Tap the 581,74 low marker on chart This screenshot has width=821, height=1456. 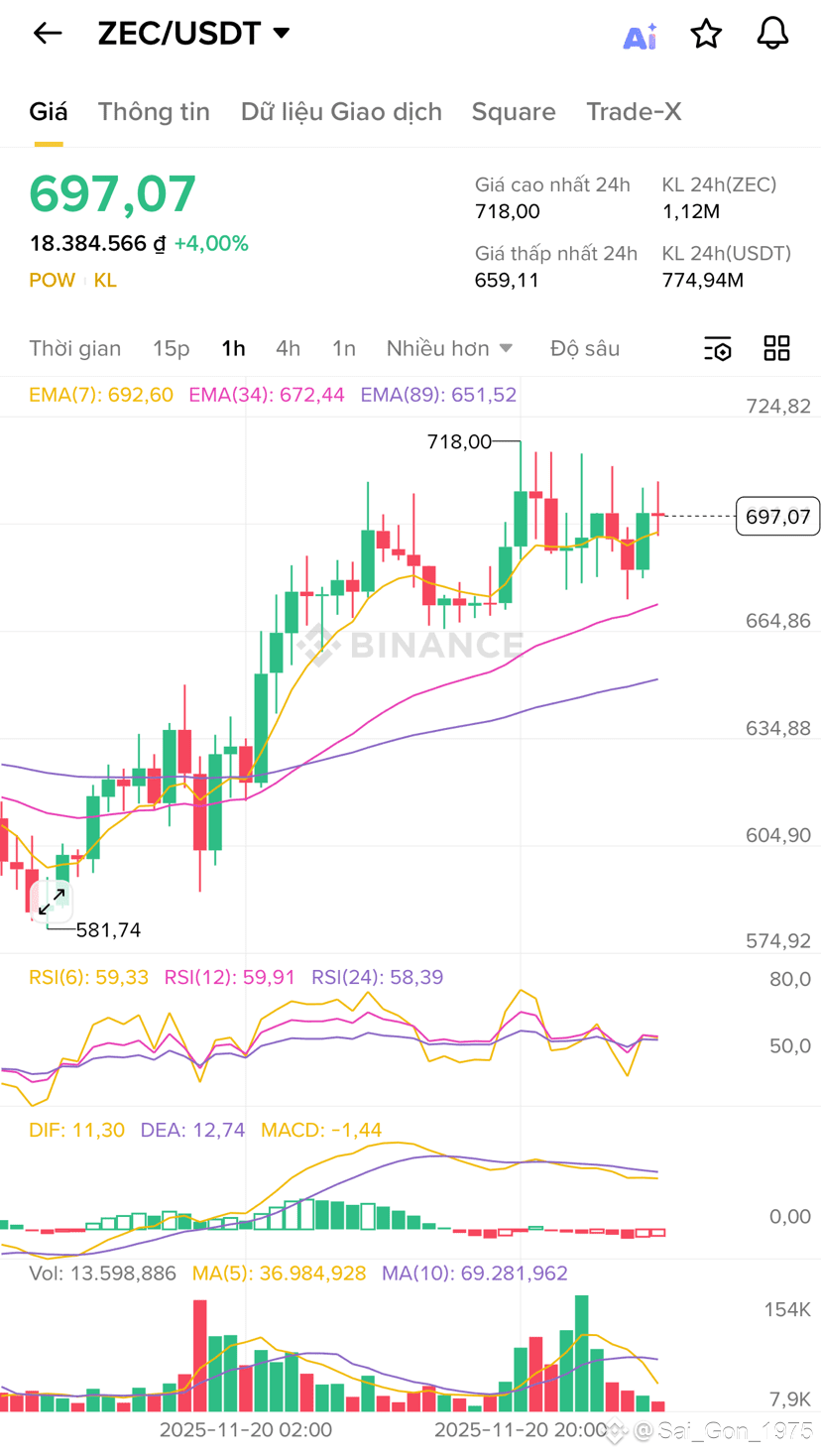(x=108, y=929)
